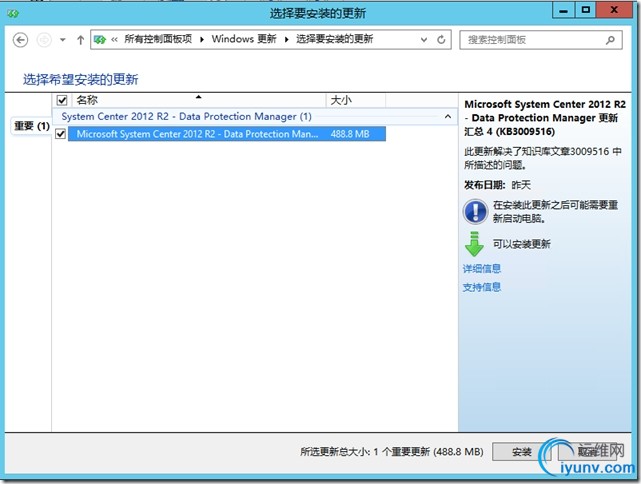Click '选择要安装的更新' breadcrumb
This screenshot has width=641, height=484.
tap(334, 39)
